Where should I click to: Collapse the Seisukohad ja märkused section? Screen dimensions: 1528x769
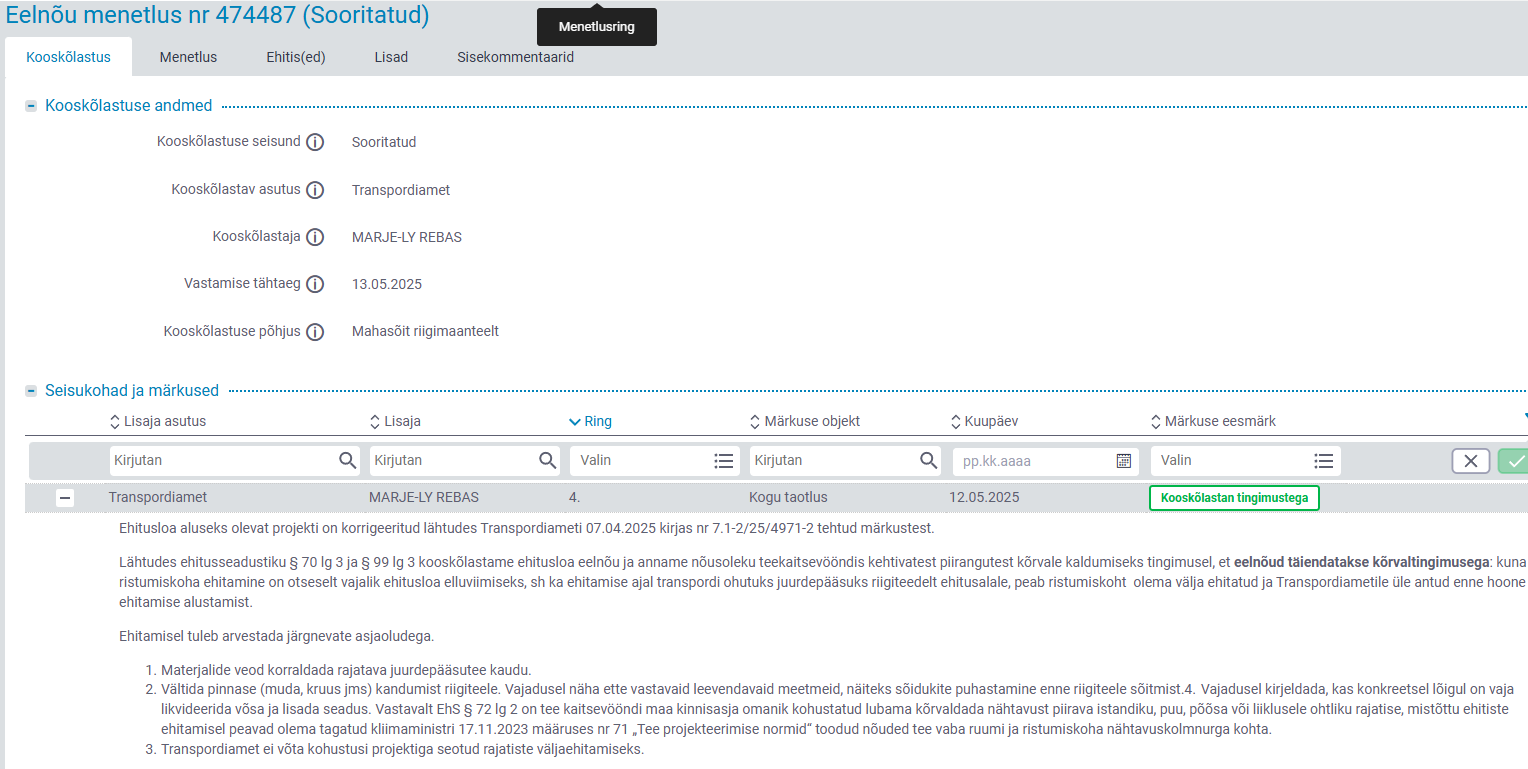(31, 391)
